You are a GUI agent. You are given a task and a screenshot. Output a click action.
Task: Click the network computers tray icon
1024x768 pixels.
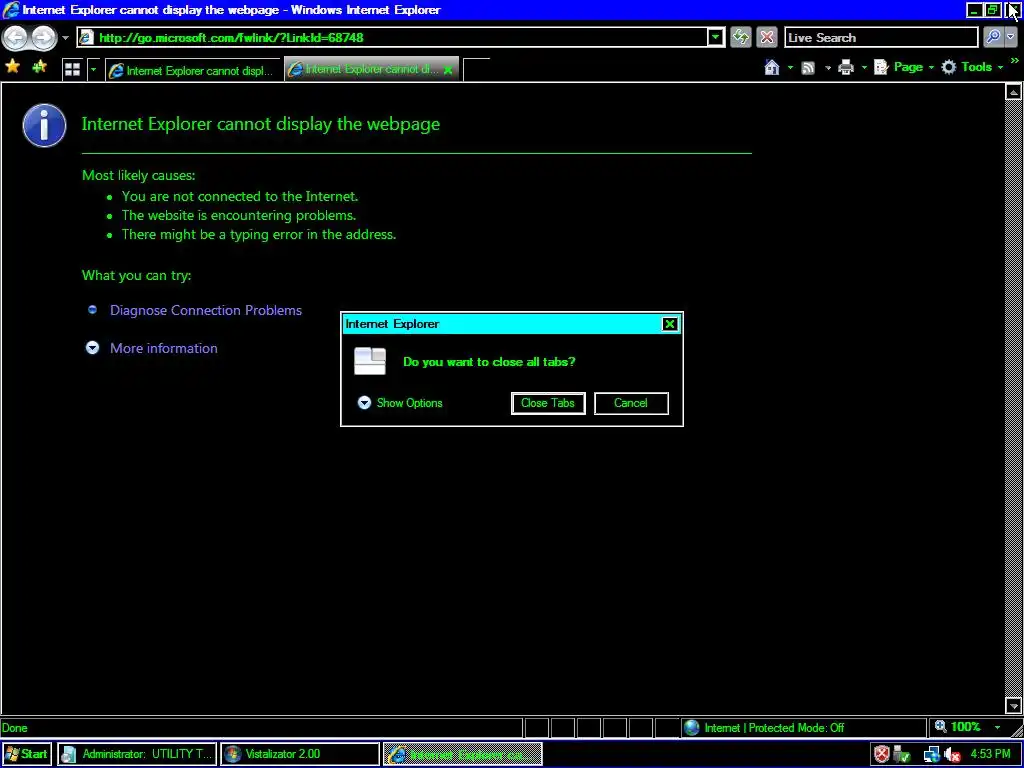[932, 754]
